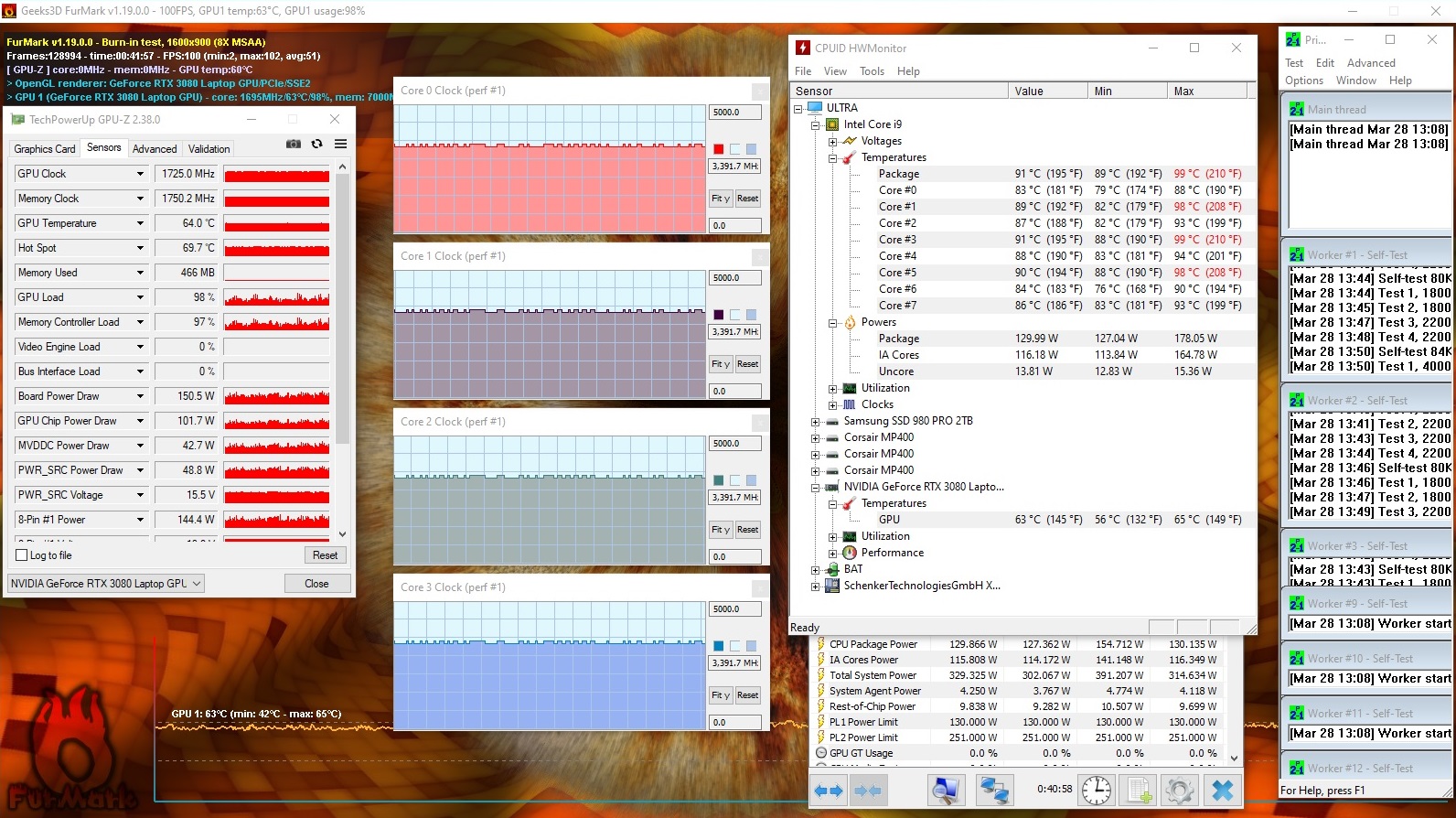This screenshot has width=1456, height=818.
Task: Click the Prime95 Worker #1 window icon
Action: pyautogui.click(x=1297, y=255)
